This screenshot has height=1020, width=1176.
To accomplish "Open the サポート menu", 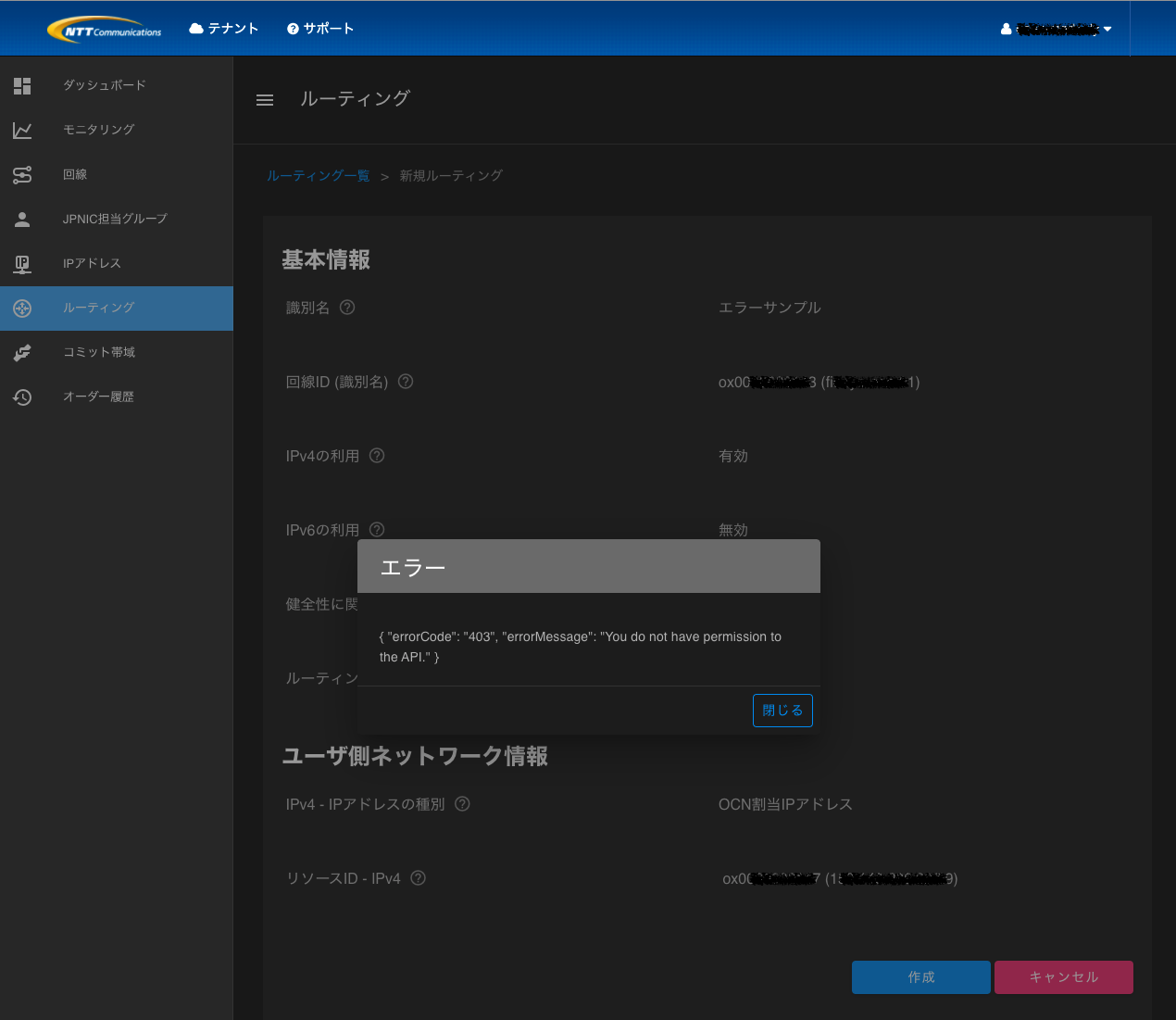I will 319,28.
